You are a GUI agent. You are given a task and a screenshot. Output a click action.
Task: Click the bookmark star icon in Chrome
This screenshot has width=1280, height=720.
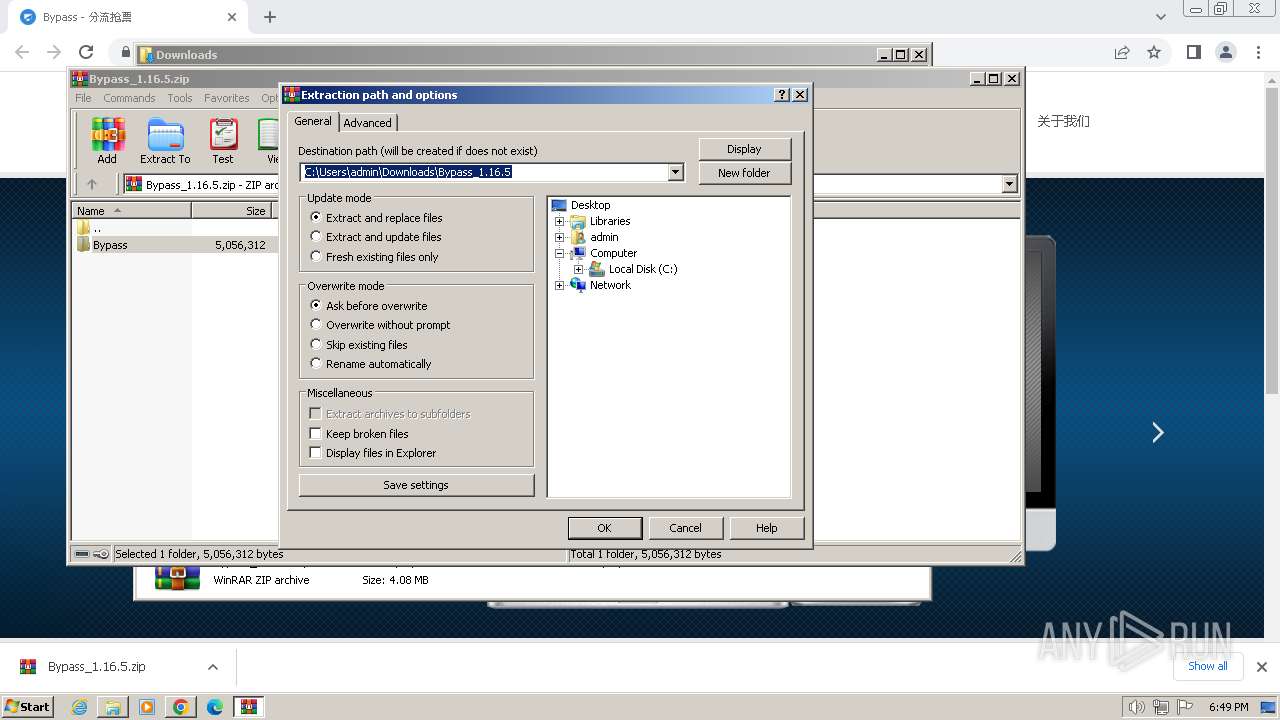pyautogui.click(x=1154, y=52)
